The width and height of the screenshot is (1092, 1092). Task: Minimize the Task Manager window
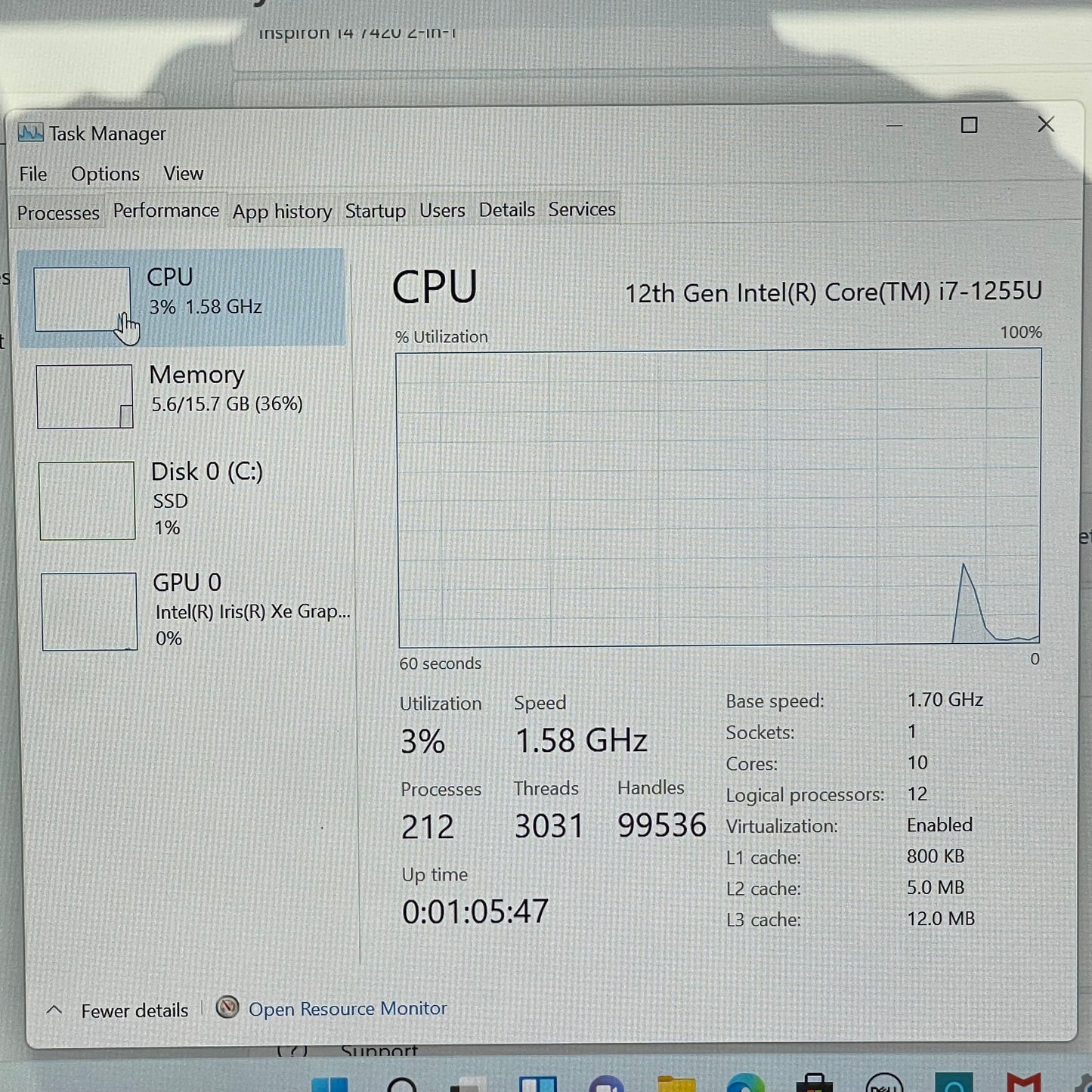click(894, 125)
